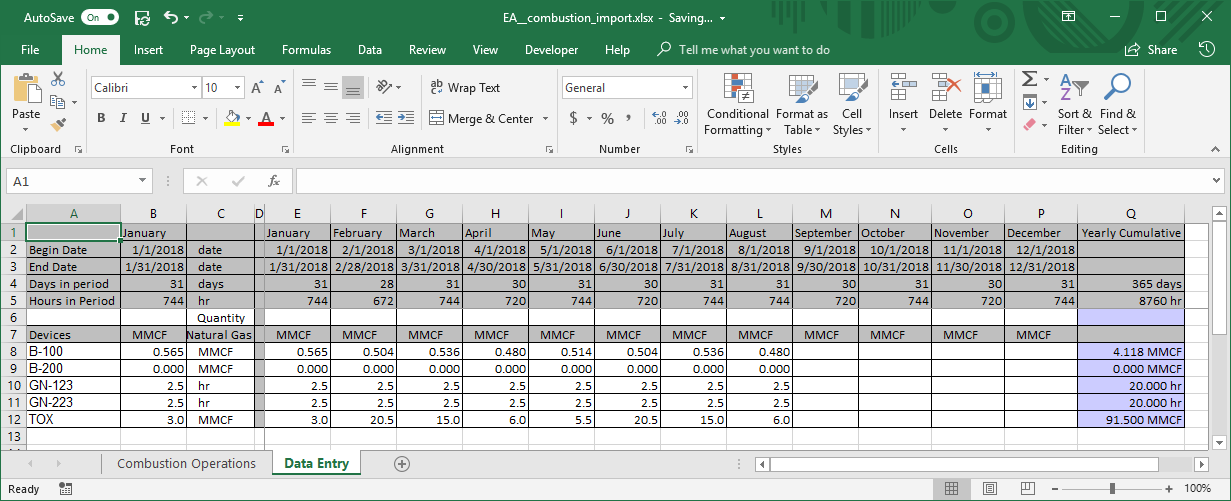Open the Formulas ribbon tab
1231x501 pixels.
306,50
